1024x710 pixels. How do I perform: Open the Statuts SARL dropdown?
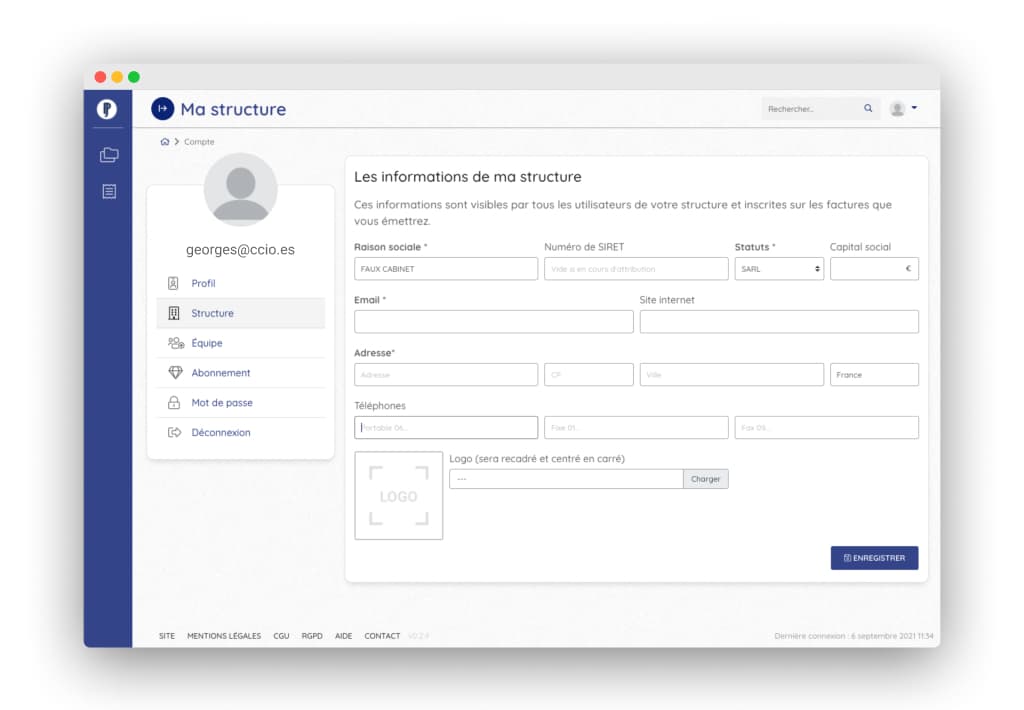click(x=779, y=269)
